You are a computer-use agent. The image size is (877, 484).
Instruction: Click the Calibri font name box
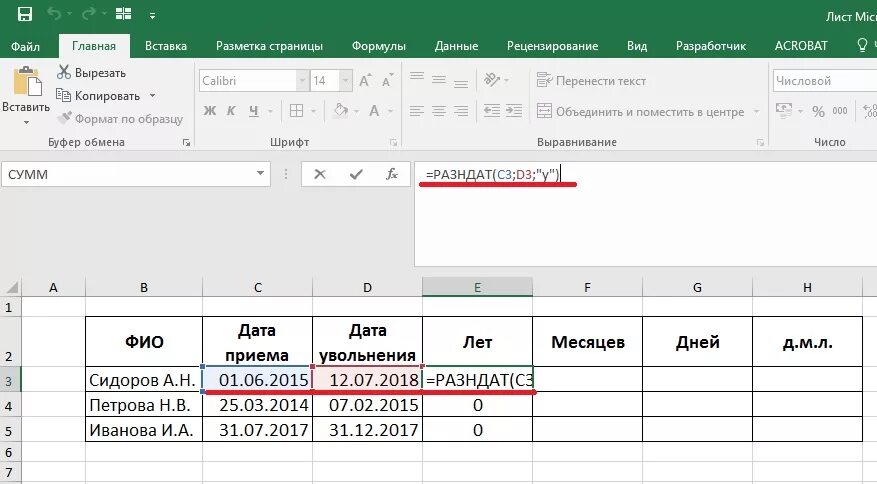(x=247, y=81)
